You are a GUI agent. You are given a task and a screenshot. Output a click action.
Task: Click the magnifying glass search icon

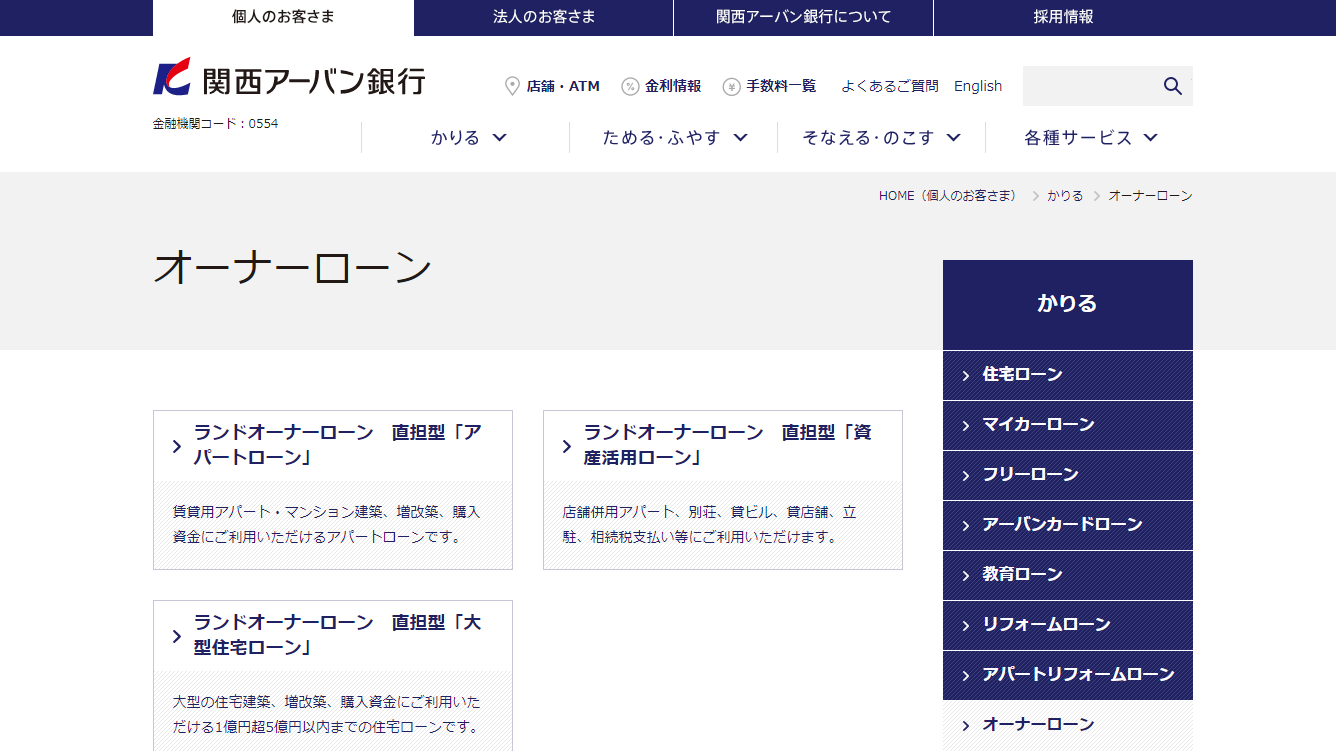coord(1173,86)
